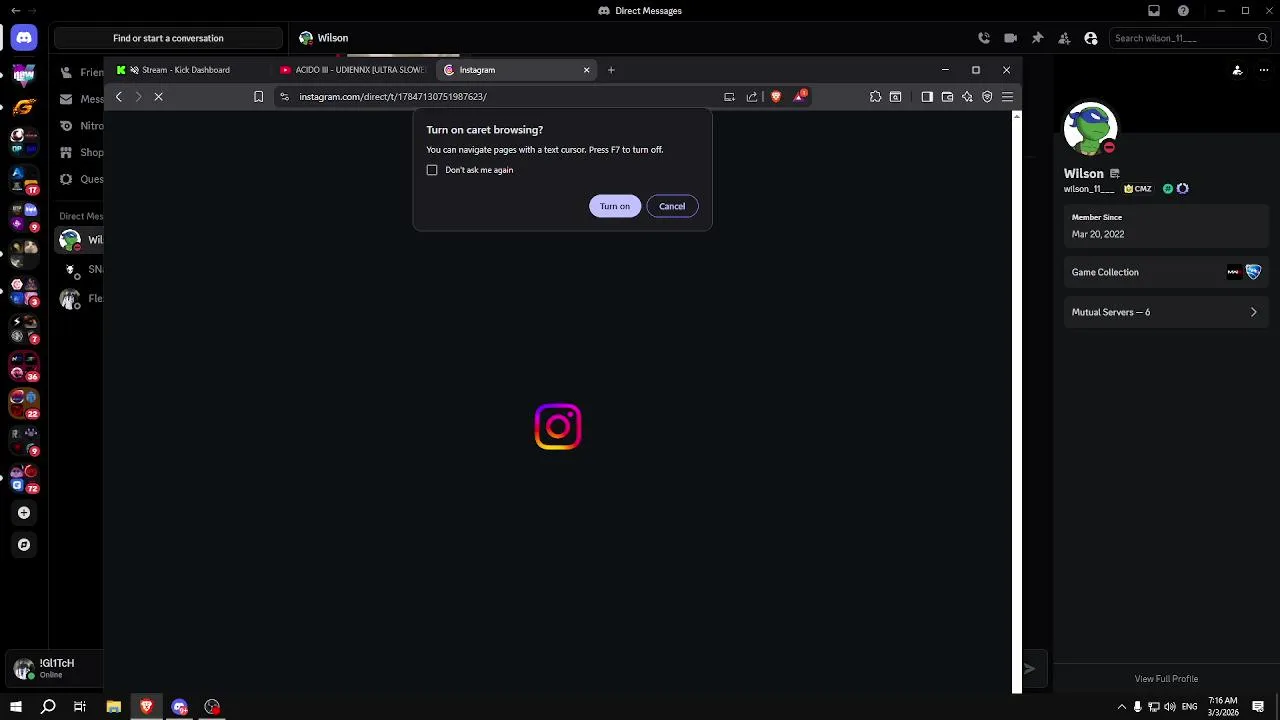Open the tab search icon in Brave toolbar
This screenshot has width=1280, height=720.
[896, 97]
